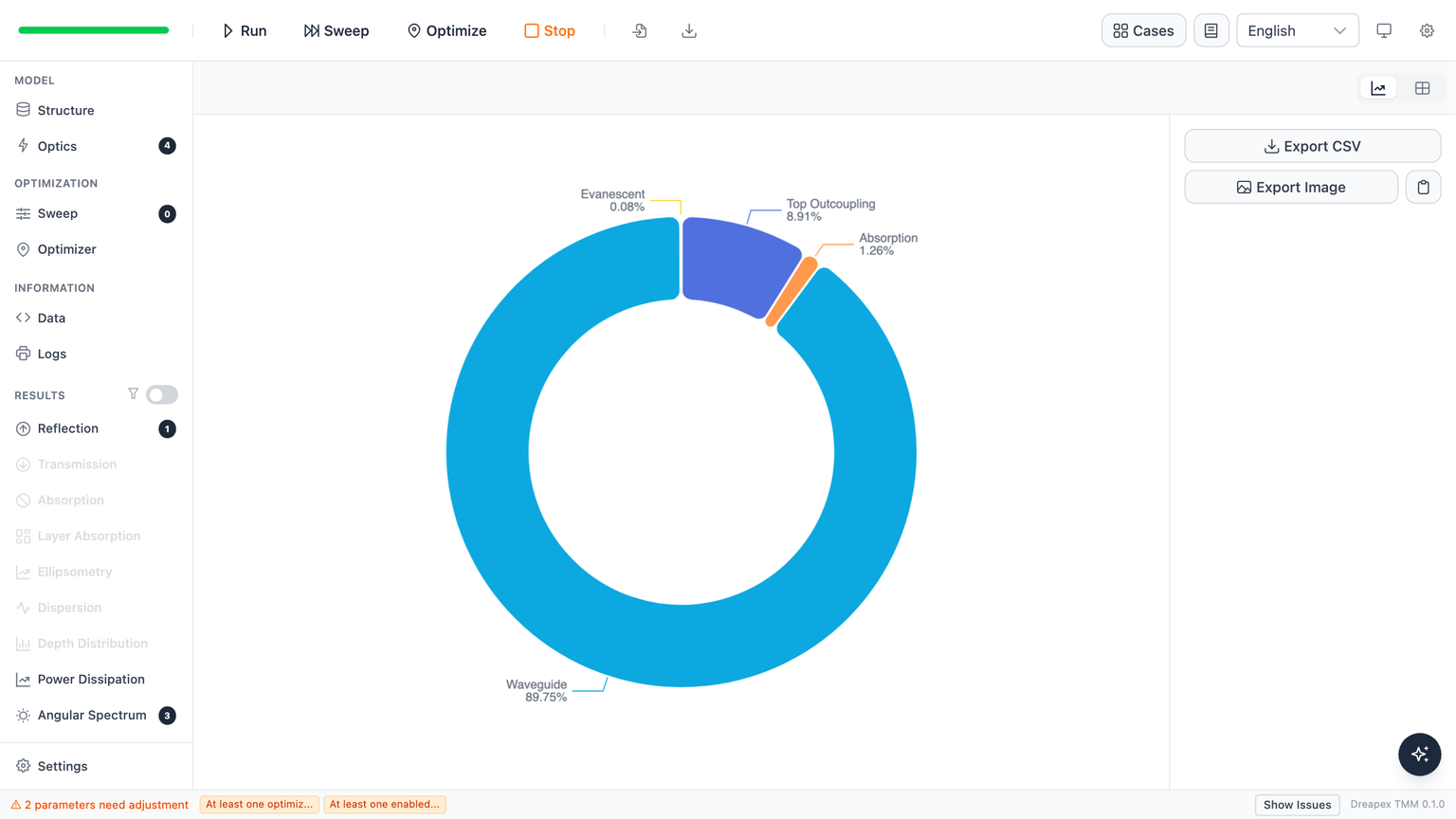Viewport: 1456px width, 819px height.
Task: Switch to table grid view icon
Action: tap(1422, 88)
